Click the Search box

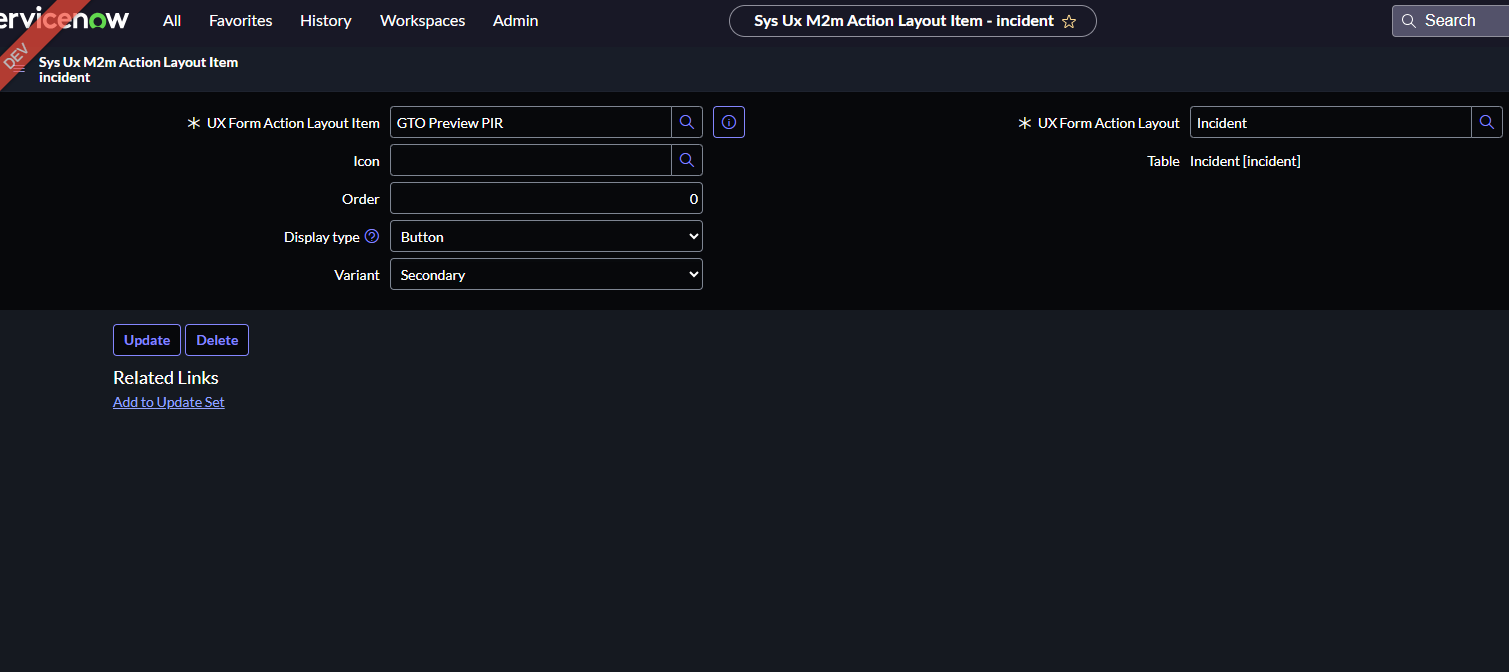[1450, 20]
